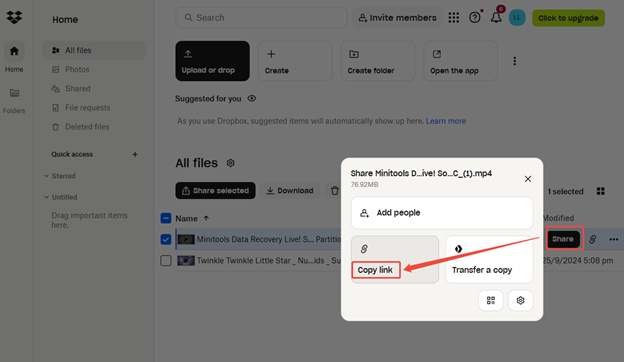Open the app grid launcher icon
The width and height of the screenshot is (624, 362).
[454, 18]
